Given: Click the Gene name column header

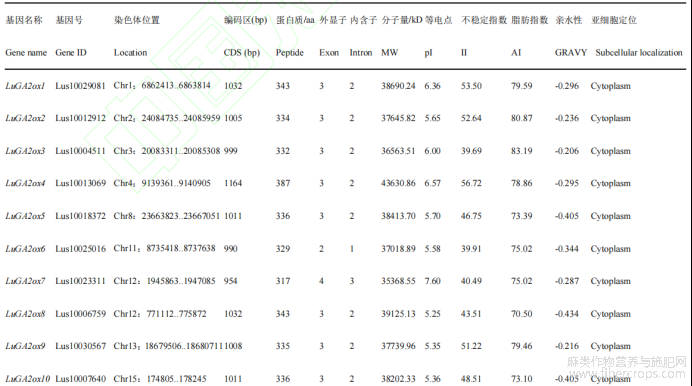Looking at the screenshot, I should (x=26, y=52).
